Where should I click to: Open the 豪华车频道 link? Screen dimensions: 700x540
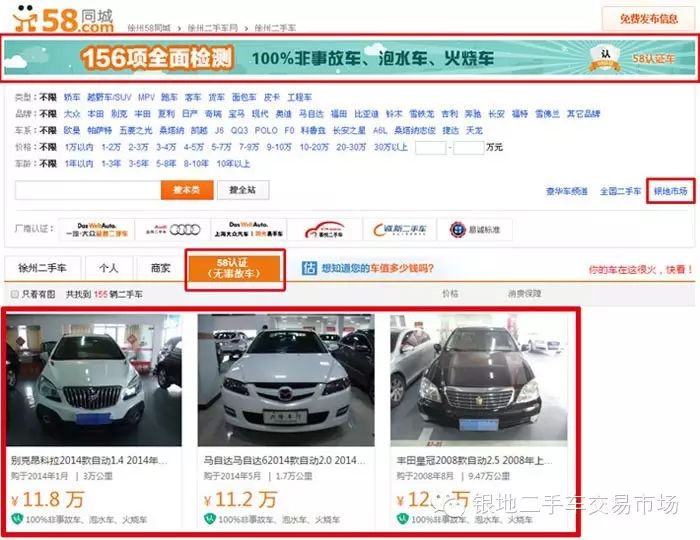click(567, 191)
